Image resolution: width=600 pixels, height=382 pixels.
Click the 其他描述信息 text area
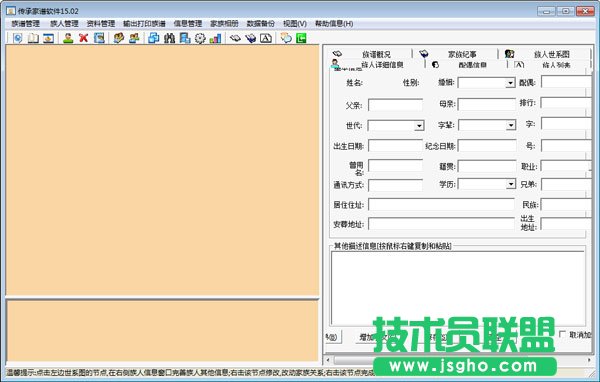coord(458,288)
